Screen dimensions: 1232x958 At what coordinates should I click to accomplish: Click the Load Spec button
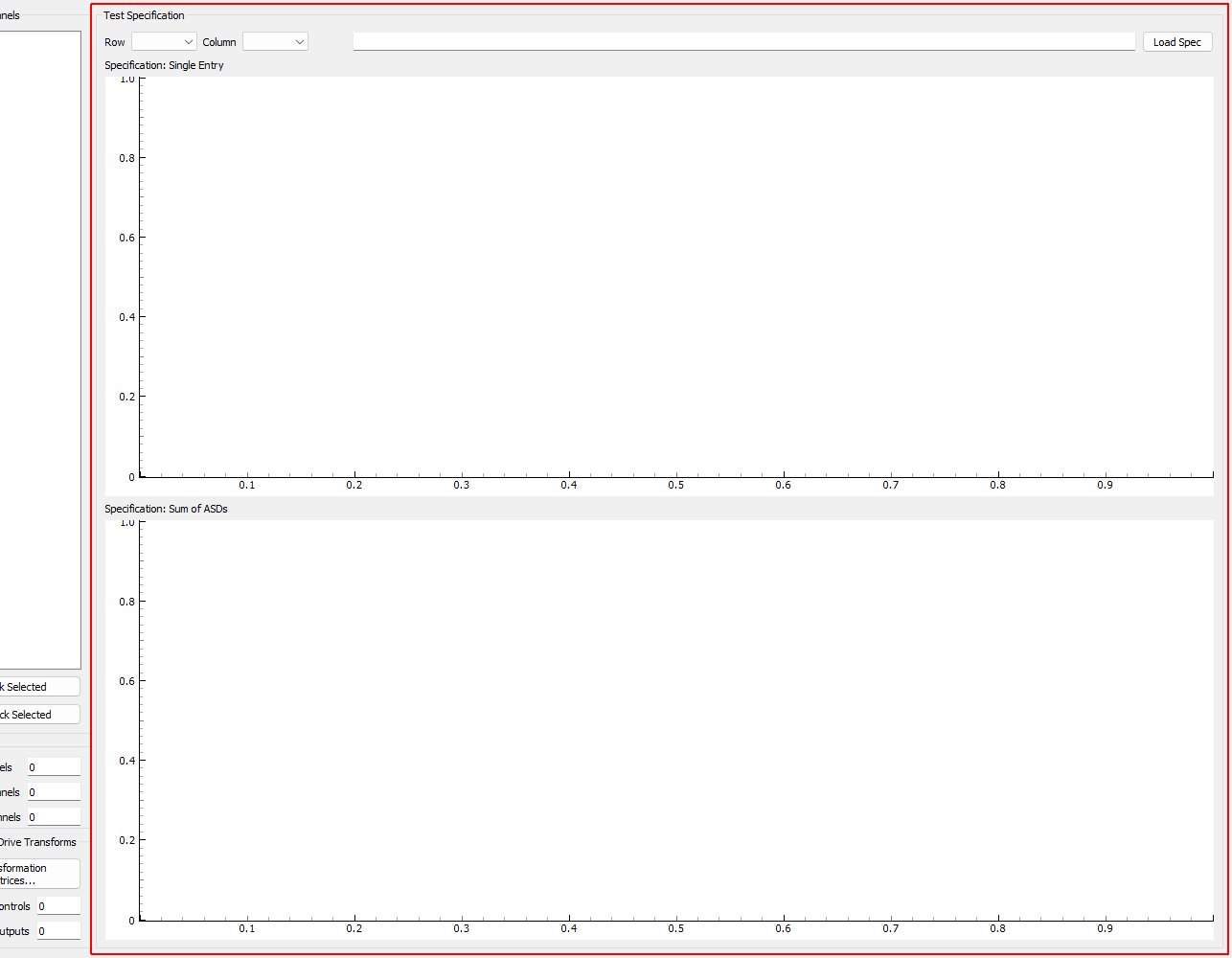click(x=1176, y=41)
